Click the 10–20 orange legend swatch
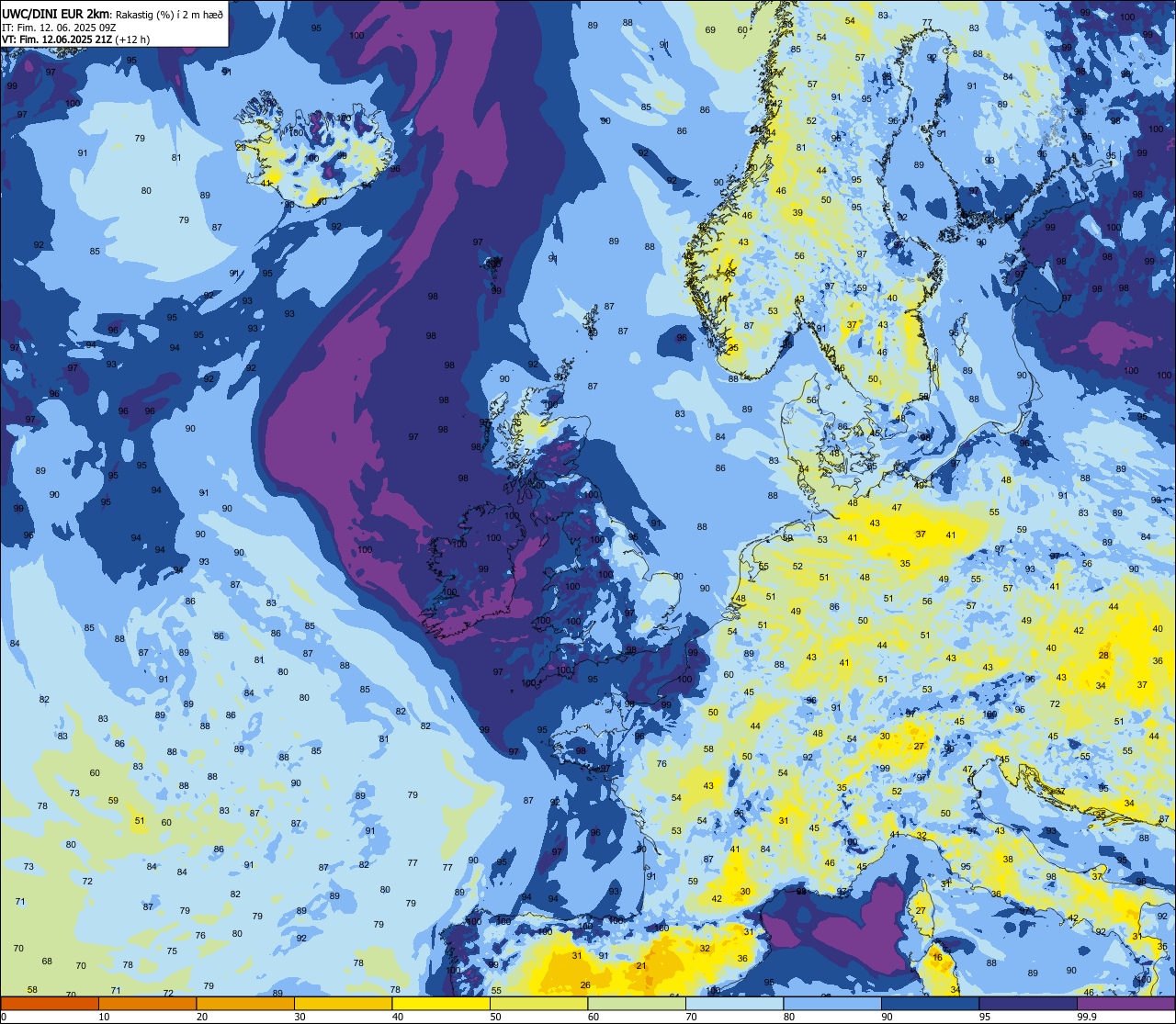 pos(147,1004)
